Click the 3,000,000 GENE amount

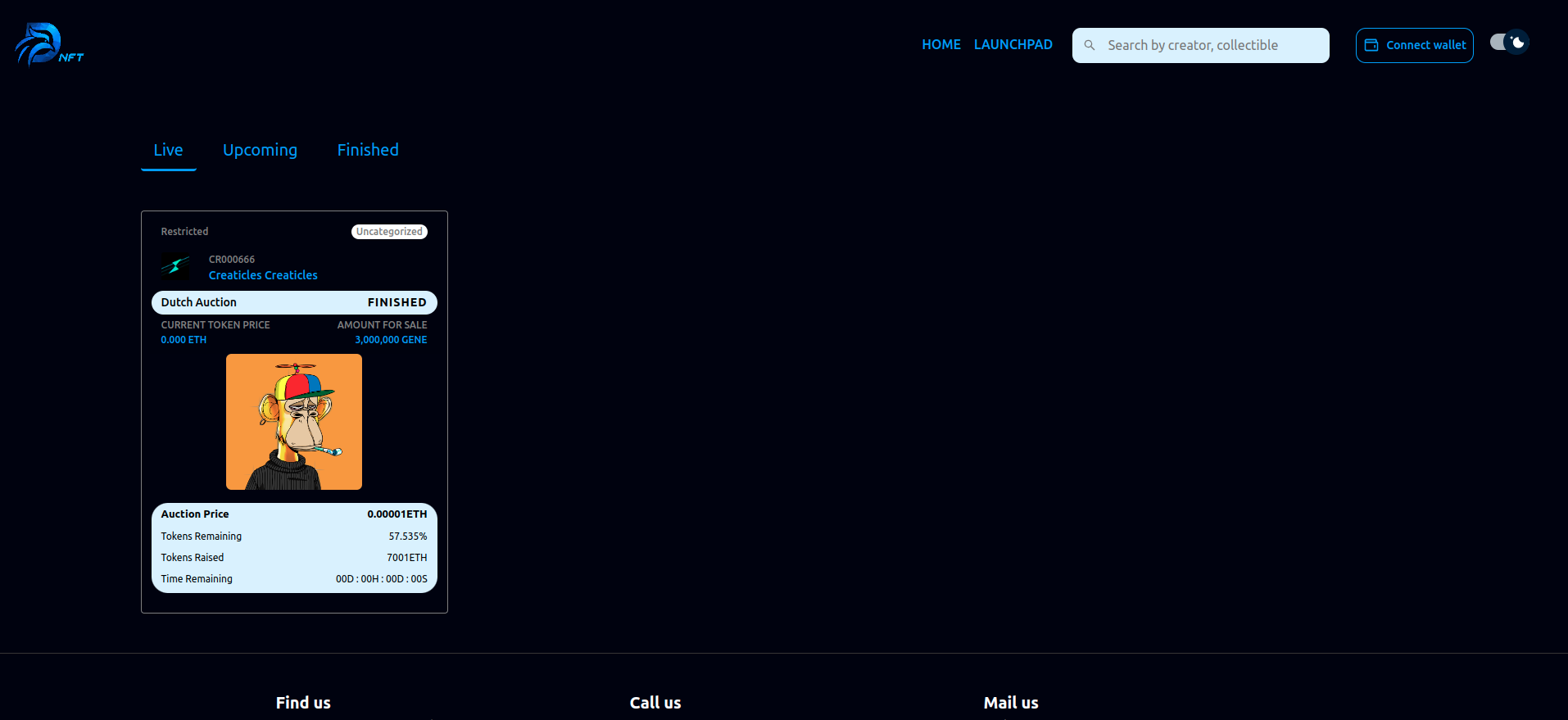tap(391, 340)
